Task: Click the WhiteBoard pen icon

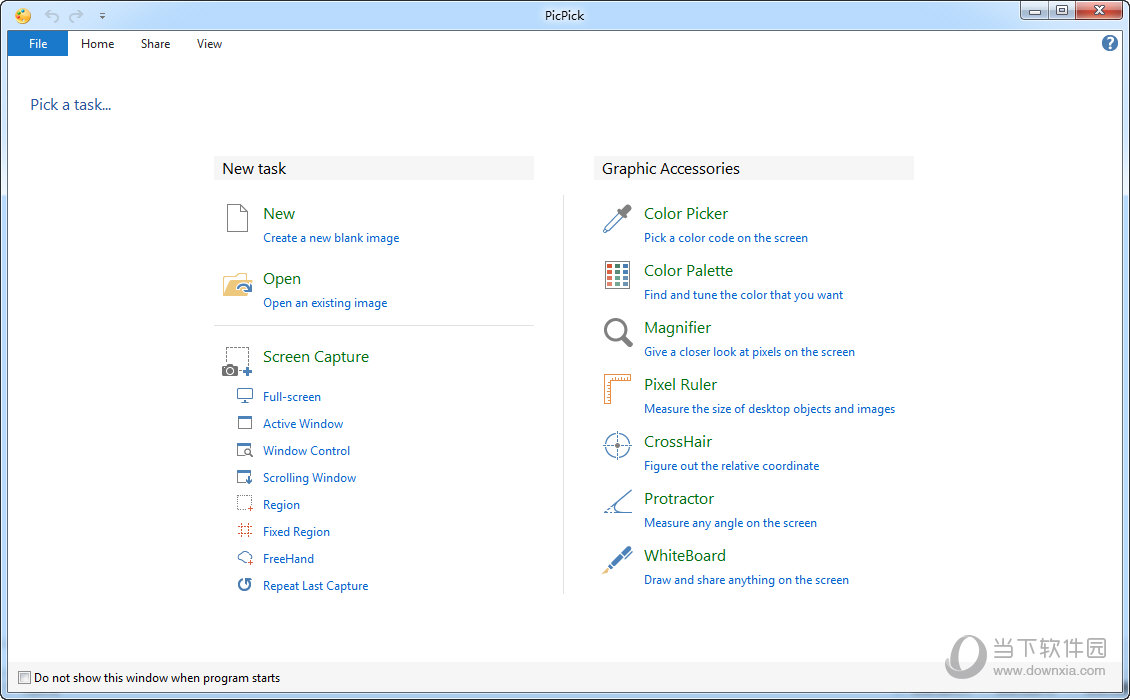Action: tap(617, 559)
